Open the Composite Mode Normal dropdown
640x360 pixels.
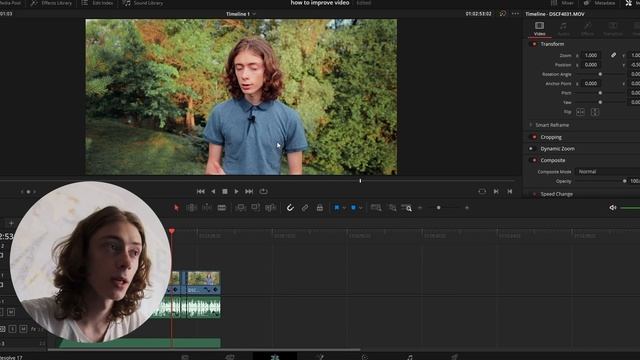(x=608, y=172)
